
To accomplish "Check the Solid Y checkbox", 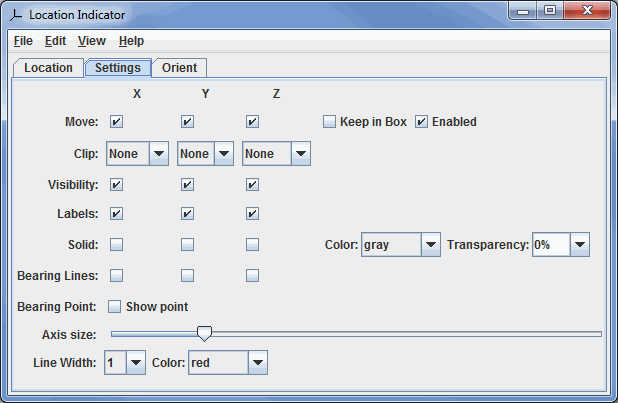I will click(187, 244).
